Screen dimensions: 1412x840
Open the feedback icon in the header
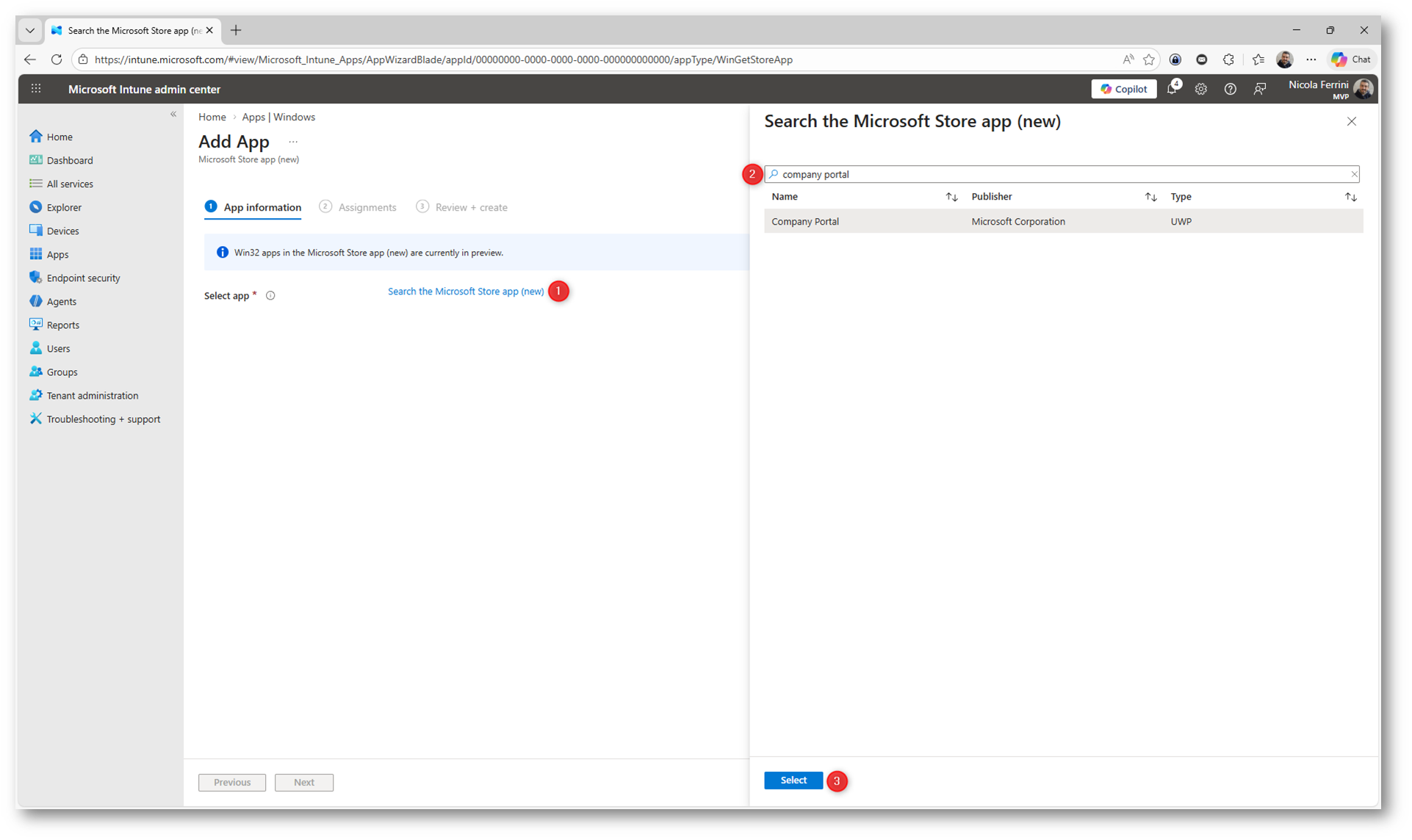coord(1259,89)
